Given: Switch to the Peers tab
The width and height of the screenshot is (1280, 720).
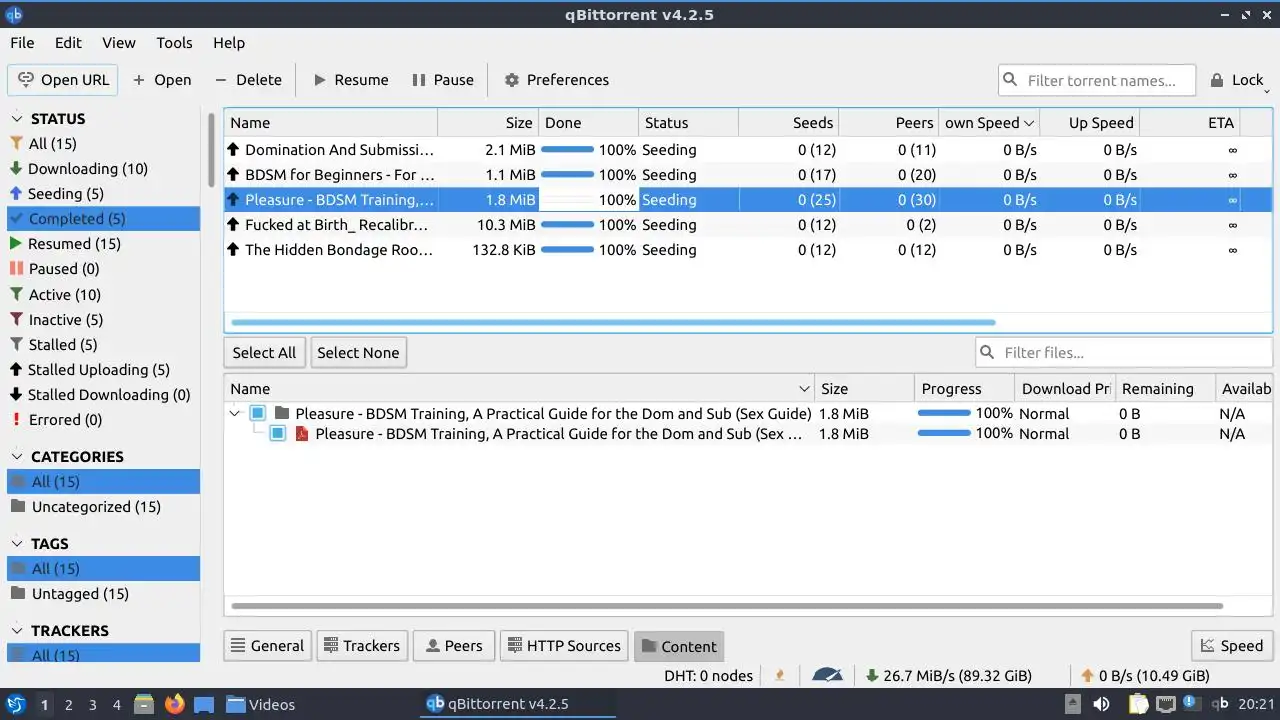Looking at the screenshot, I should [454, 646].
